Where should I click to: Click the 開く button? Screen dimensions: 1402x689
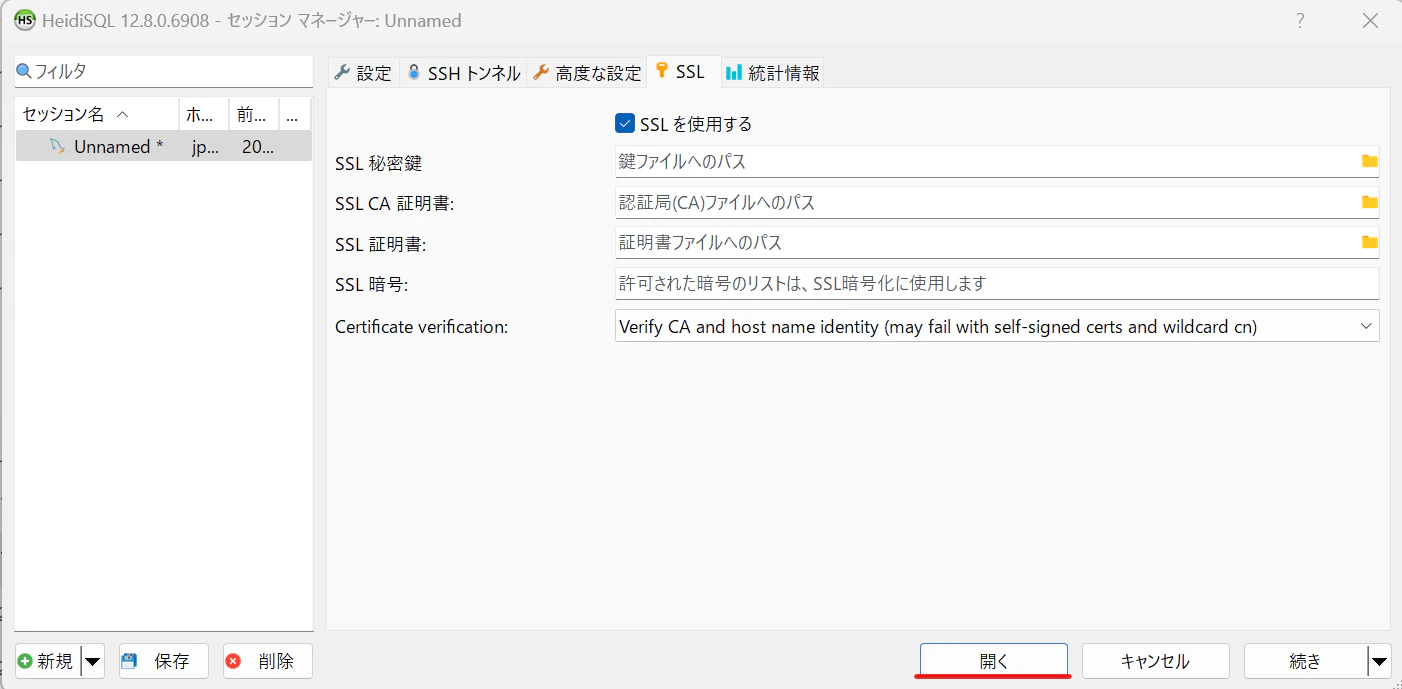994,661
